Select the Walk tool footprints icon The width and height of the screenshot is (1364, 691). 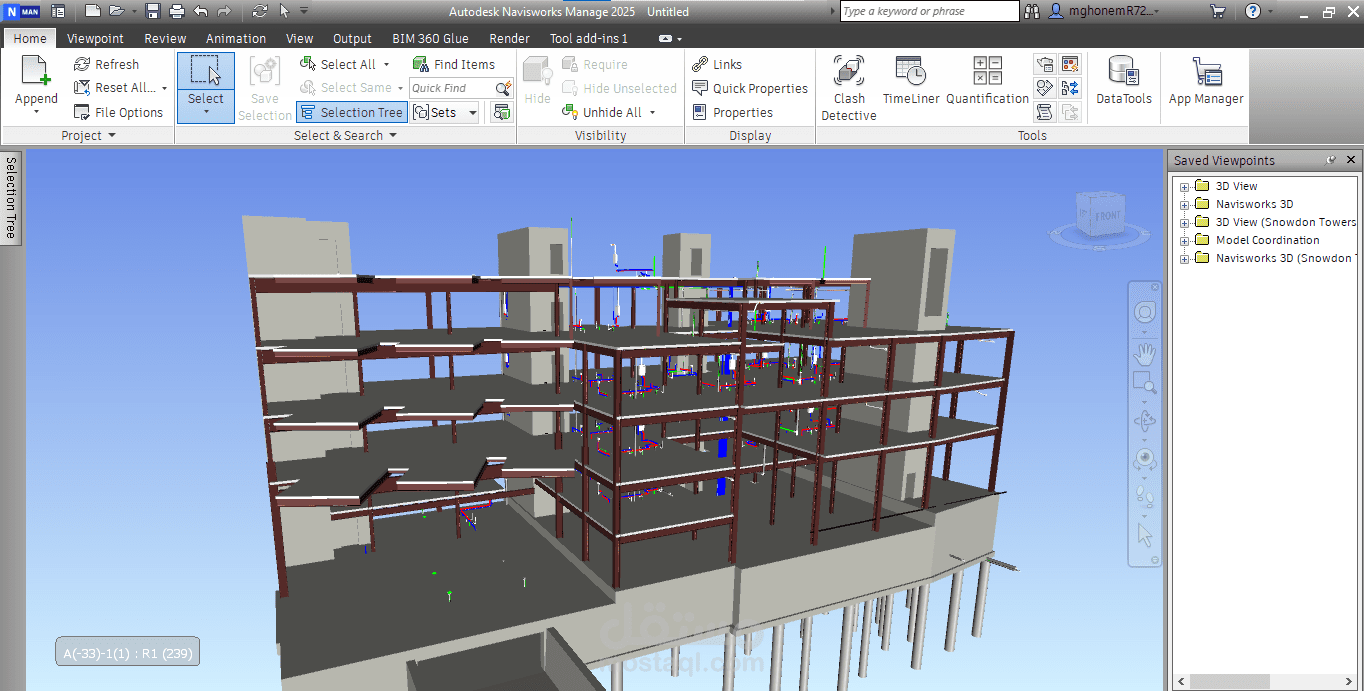(x=1145, y=497)
